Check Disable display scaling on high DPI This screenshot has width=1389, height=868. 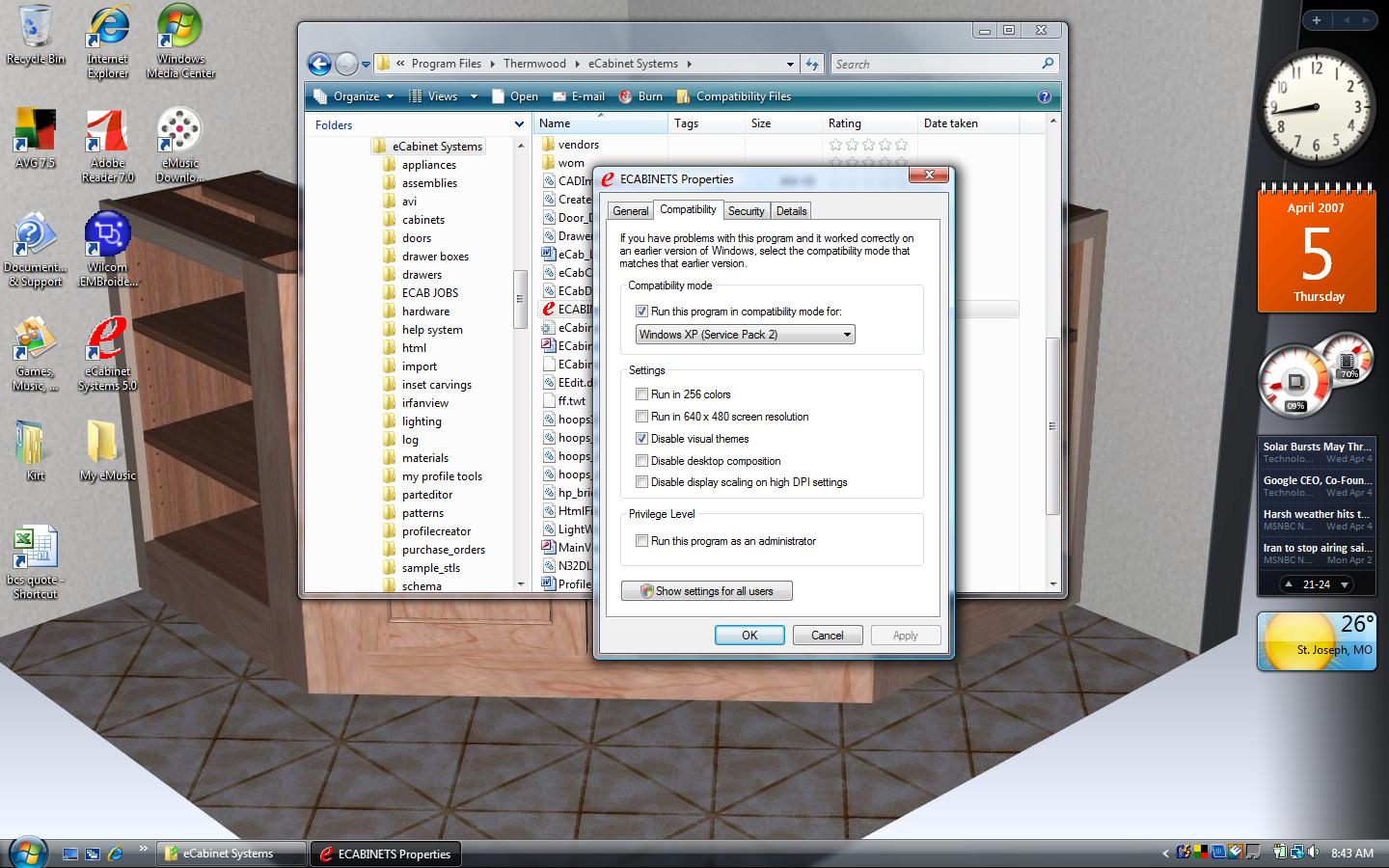(641, 482)
